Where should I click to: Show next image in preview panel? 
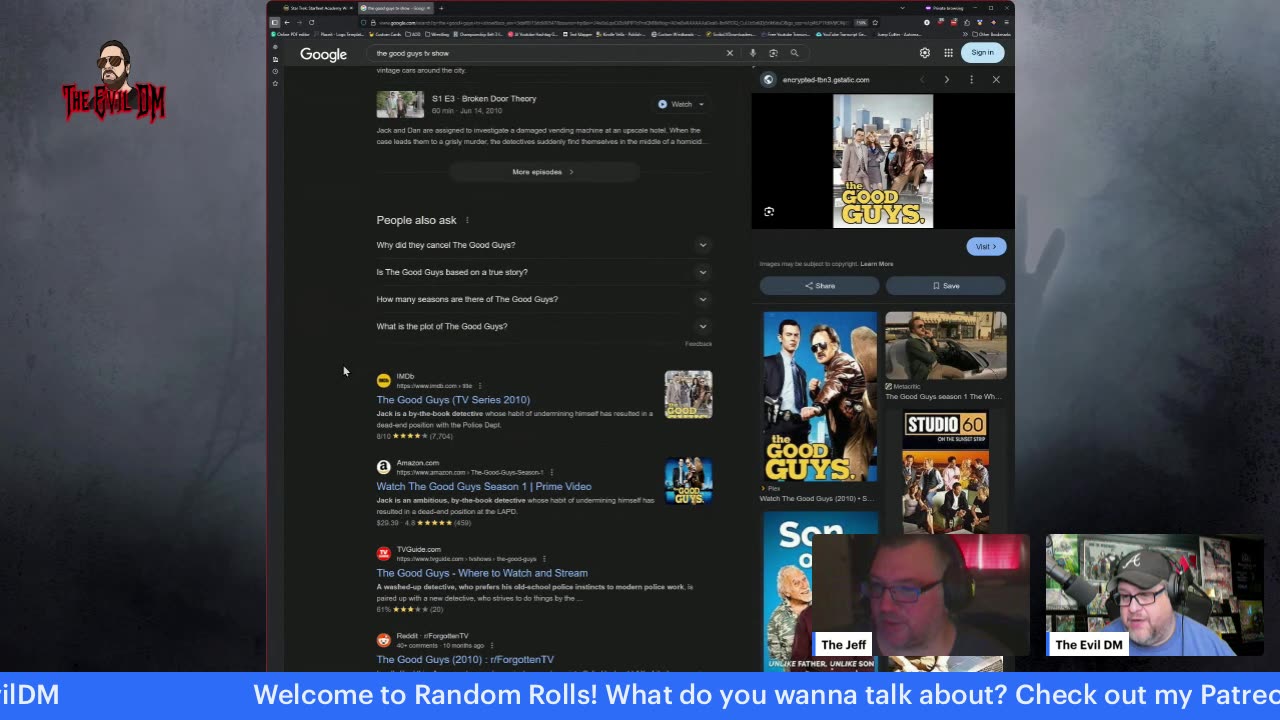click(x=946, y=79)
